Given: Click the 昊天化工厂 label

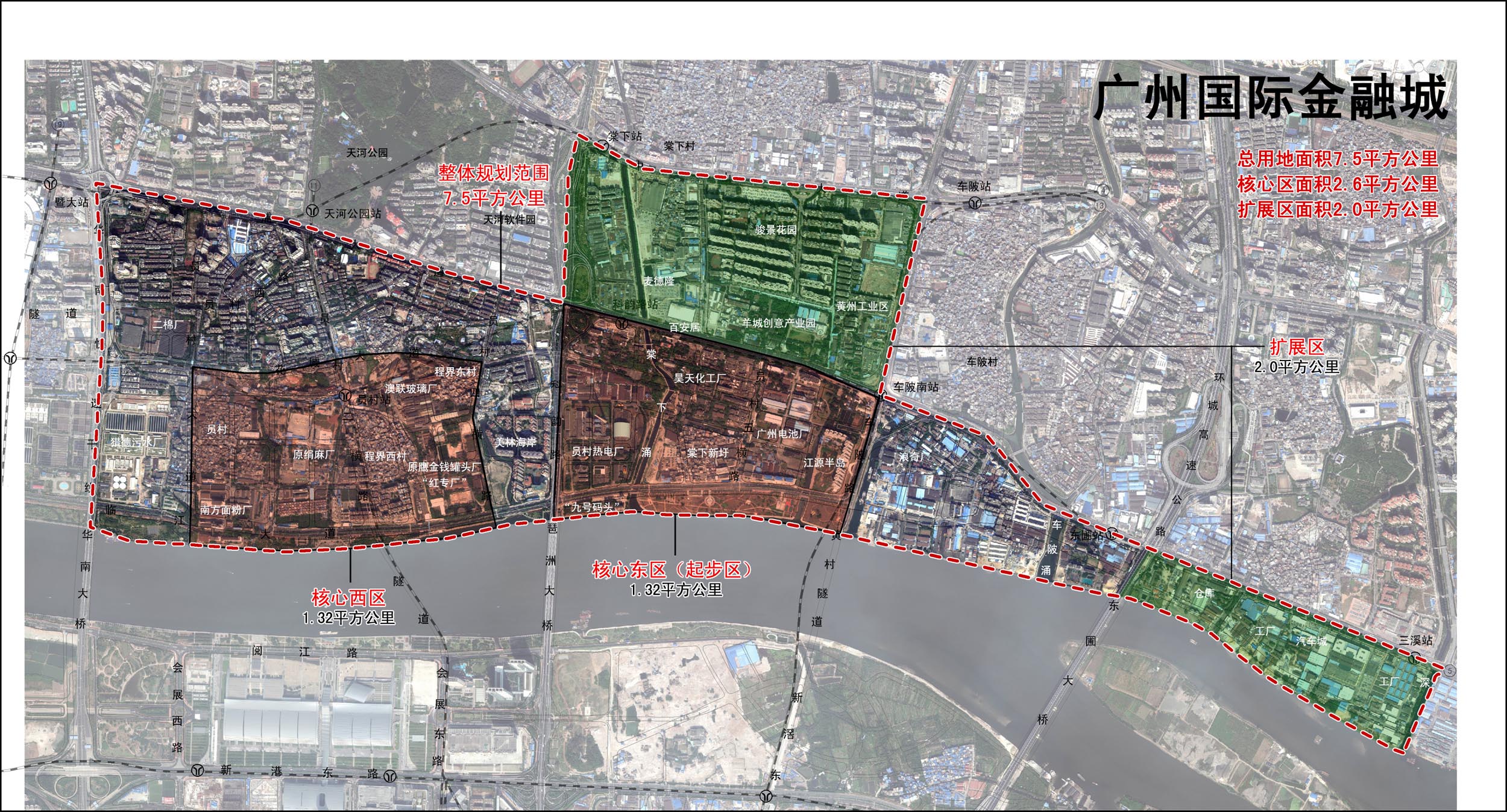Looking at the screenshot, I should coord(700,378).
